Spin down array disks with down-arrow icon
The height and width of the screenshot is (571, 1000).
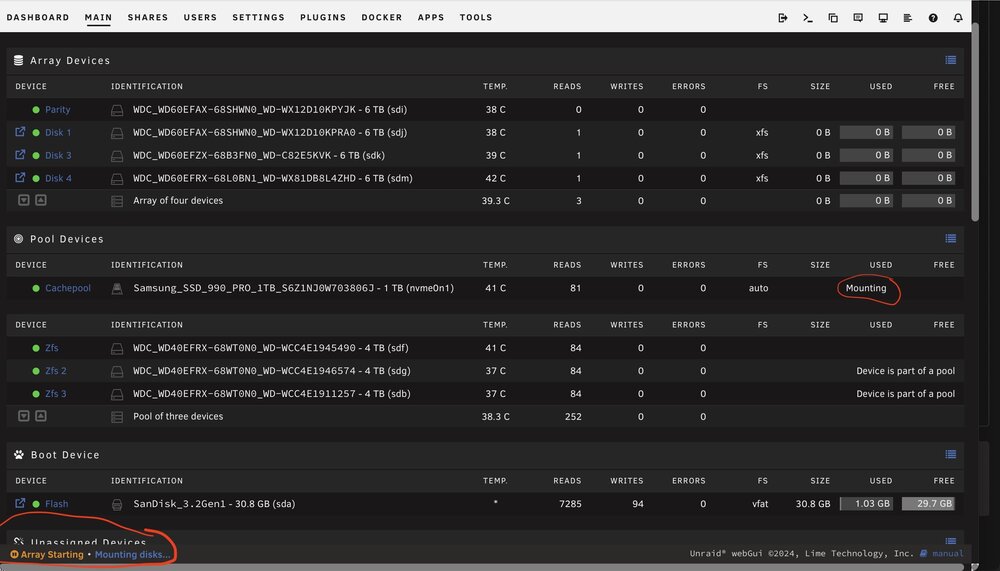(x=24, y=200)
